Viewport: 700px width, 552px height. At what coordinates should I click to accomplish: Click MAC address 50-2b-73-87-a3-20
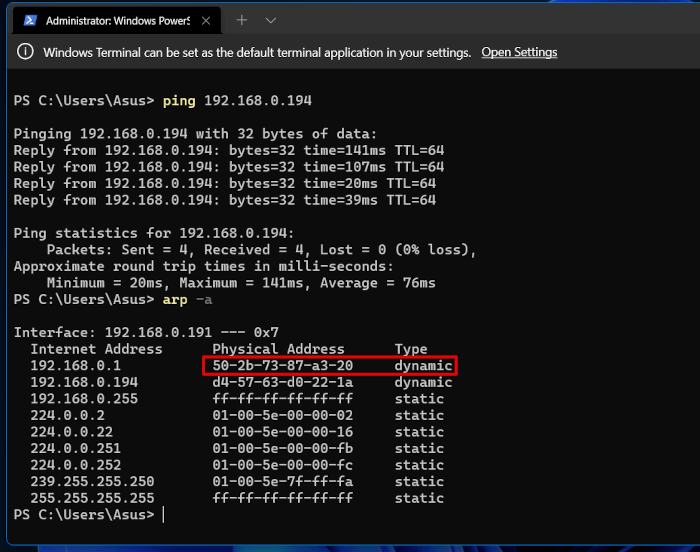click(x=283, y=365)
